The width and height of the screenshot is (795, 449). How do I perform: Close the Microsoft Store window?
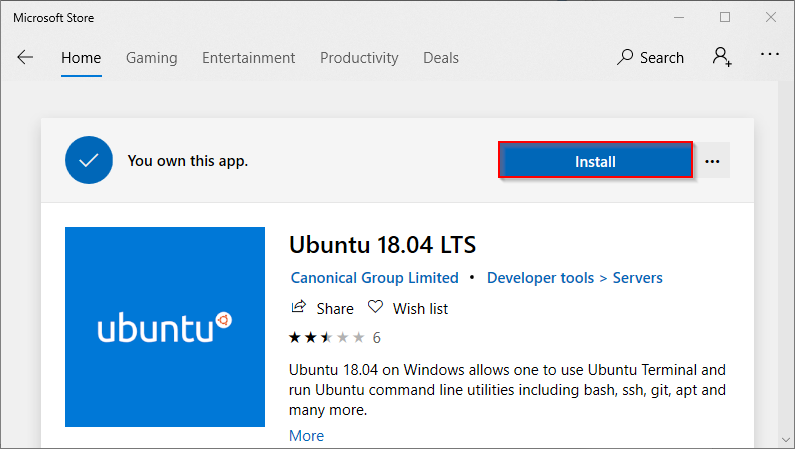click(x=771, y=17)
